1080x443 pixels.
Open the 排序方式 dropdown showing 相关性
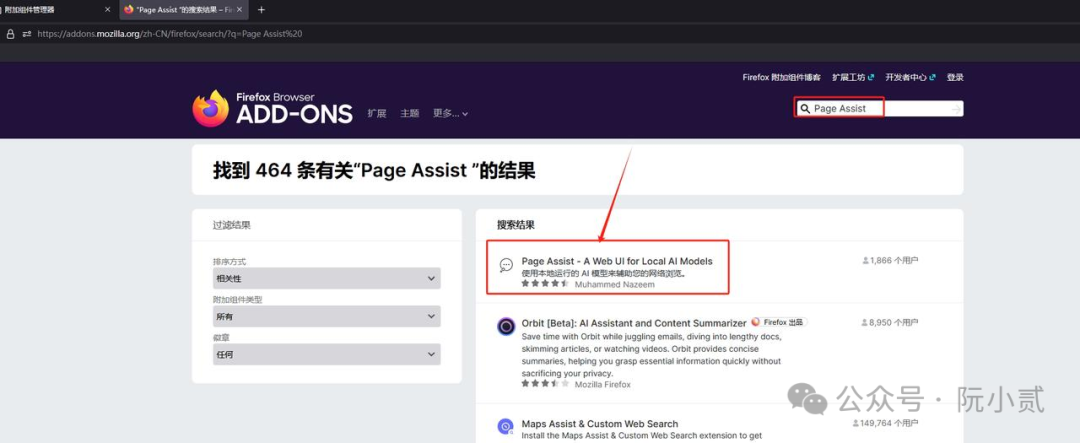326,278
